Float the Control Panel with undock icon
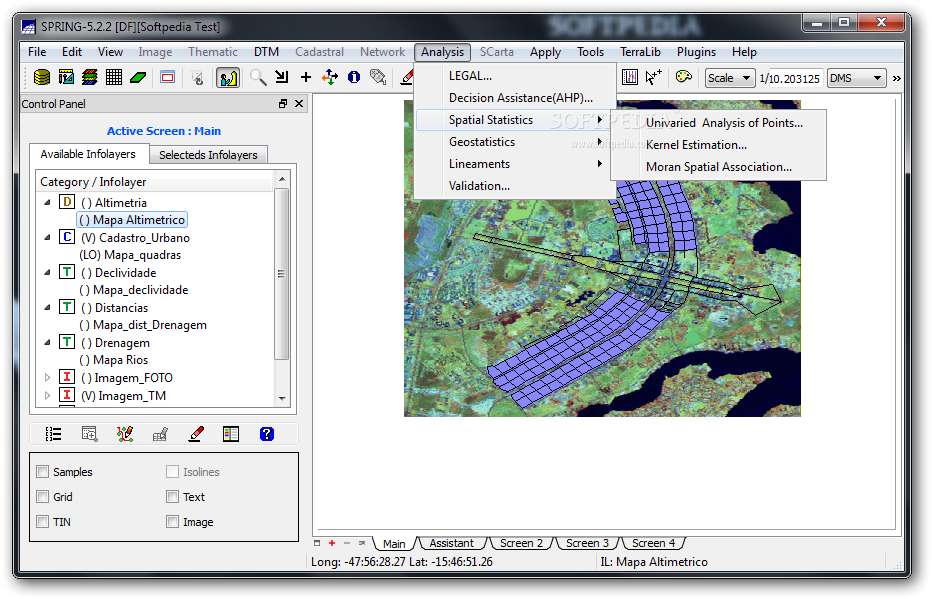The height and width of the screenshot is (599, 932). [x=283, y=104]
